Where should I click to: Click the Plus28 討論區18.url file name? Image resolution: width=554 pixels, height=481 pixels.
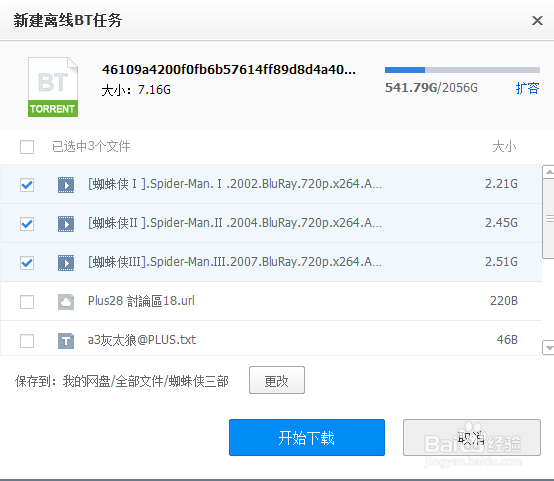coord(141,301)
